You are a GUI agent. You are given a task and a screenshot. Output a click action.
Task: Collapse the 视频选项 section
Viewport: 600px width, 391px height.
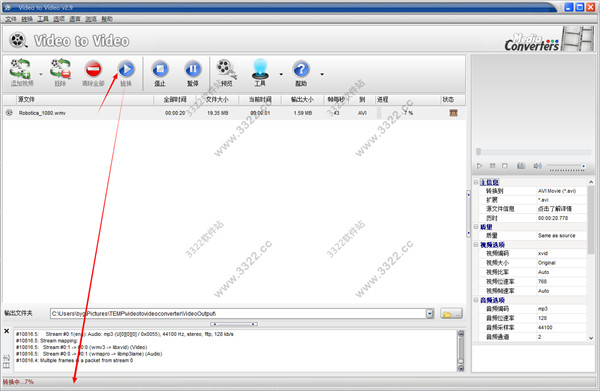click(x=476, y=245)
